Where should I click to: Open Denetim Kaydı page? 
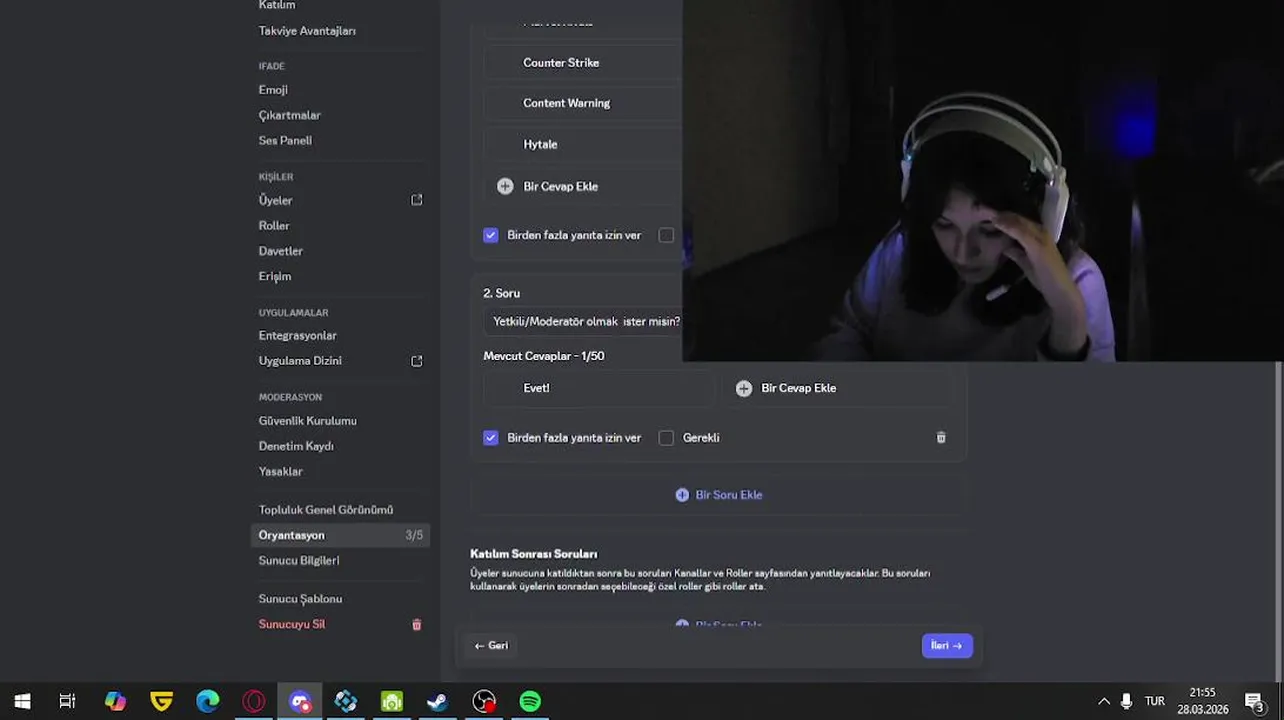[296, 446]
